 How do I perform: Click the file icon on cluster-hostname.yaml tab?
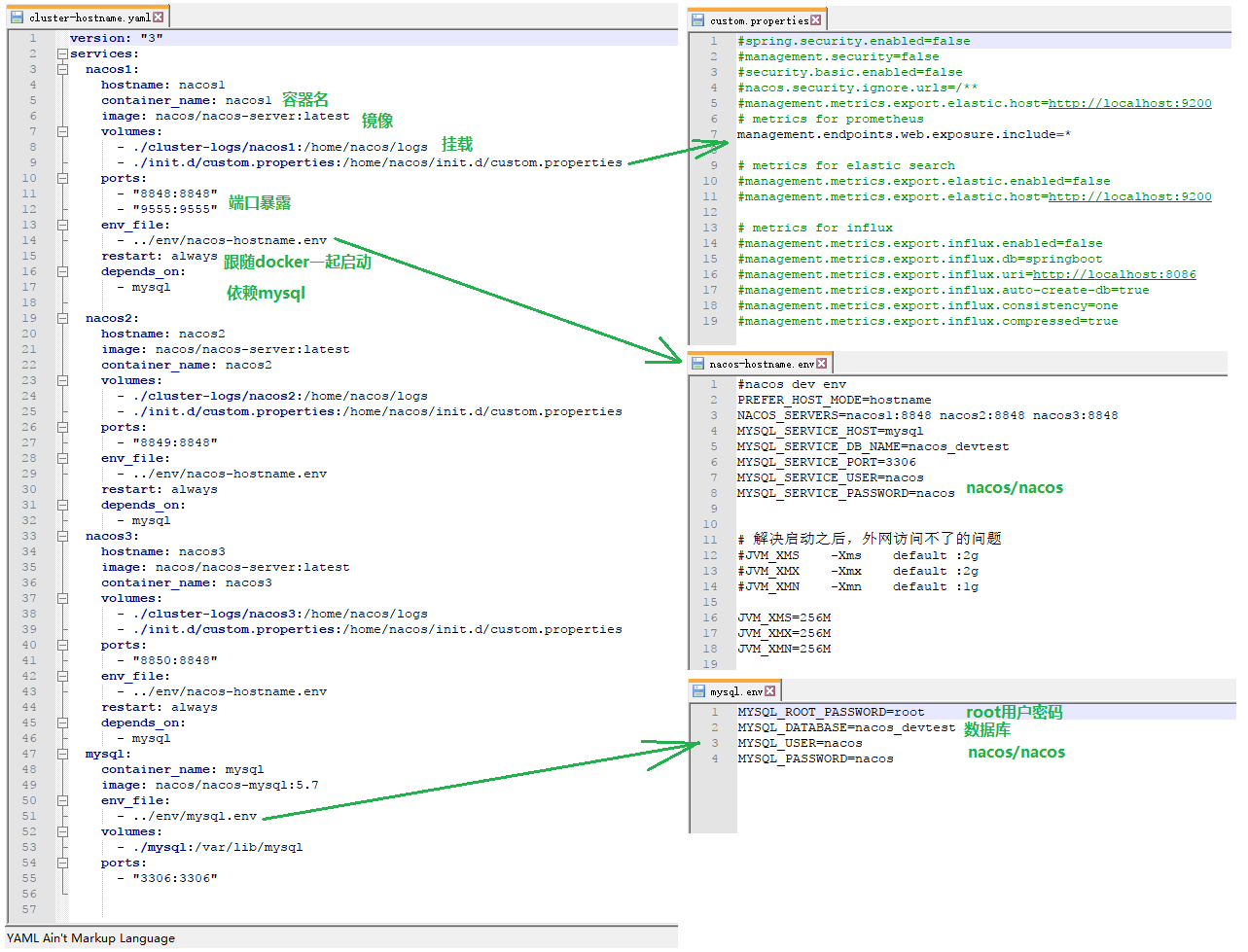pyautogui.click(x=17, y=18)
